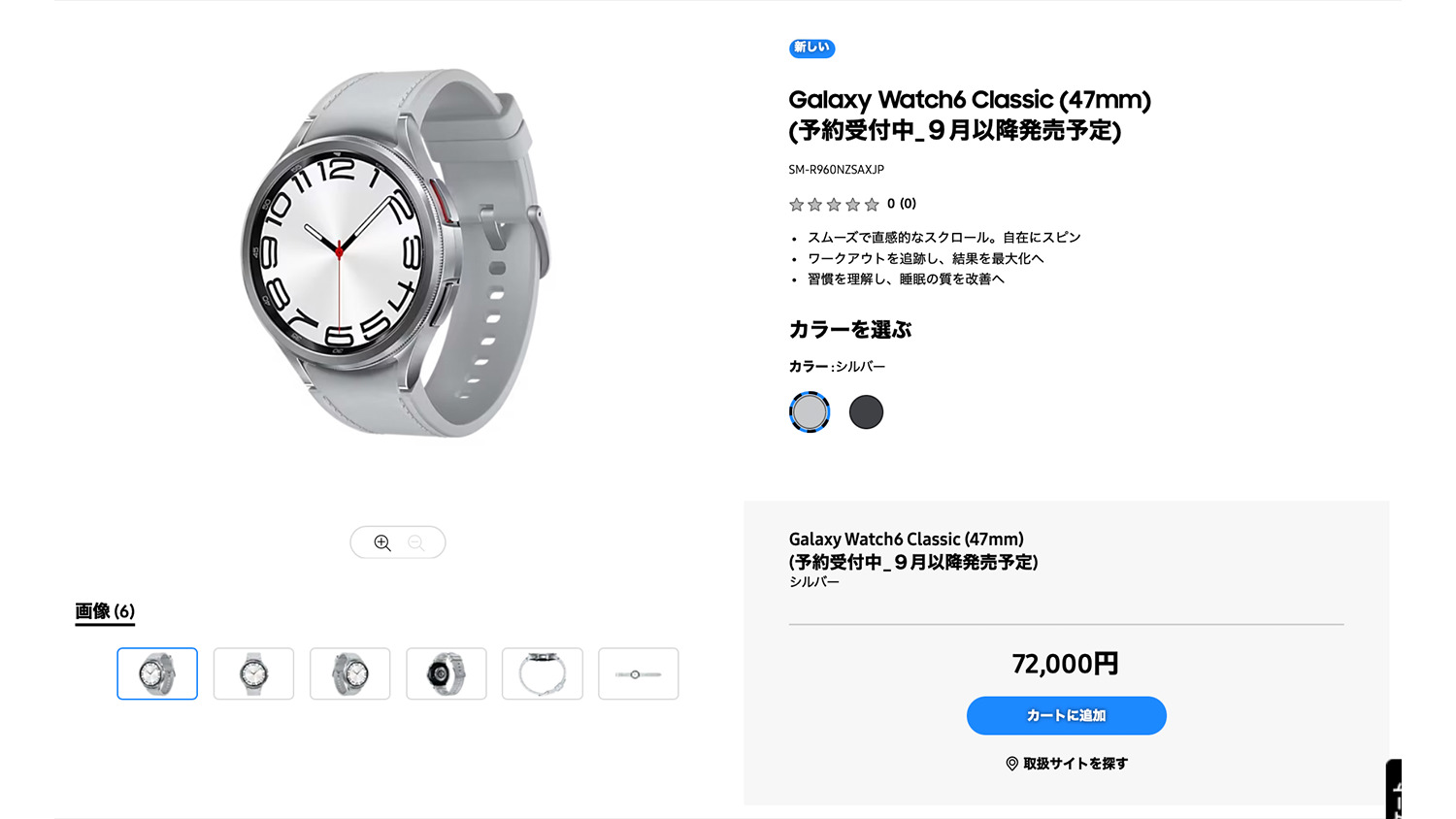
Task: Show sixth thumbnail of watch side profile
Action: 639,673
